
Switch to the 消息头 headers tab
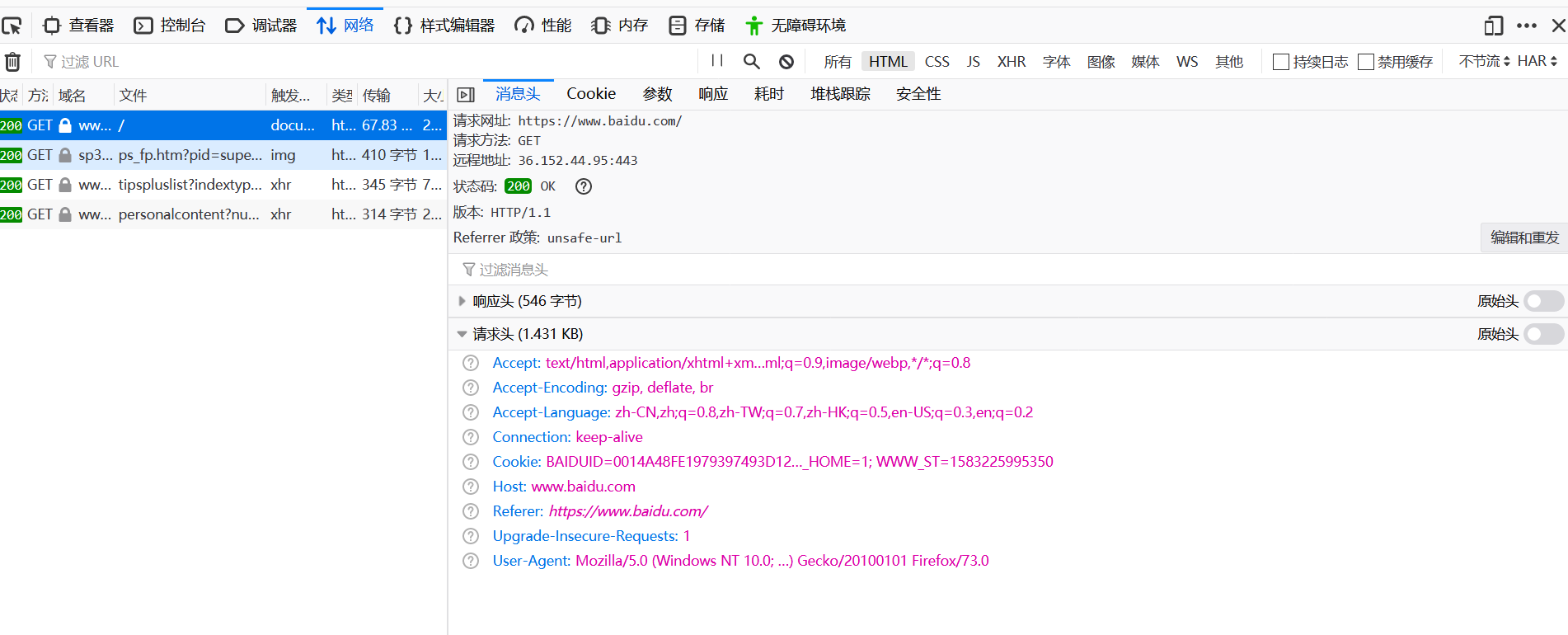pyautogui.click(x=518, y=94)
